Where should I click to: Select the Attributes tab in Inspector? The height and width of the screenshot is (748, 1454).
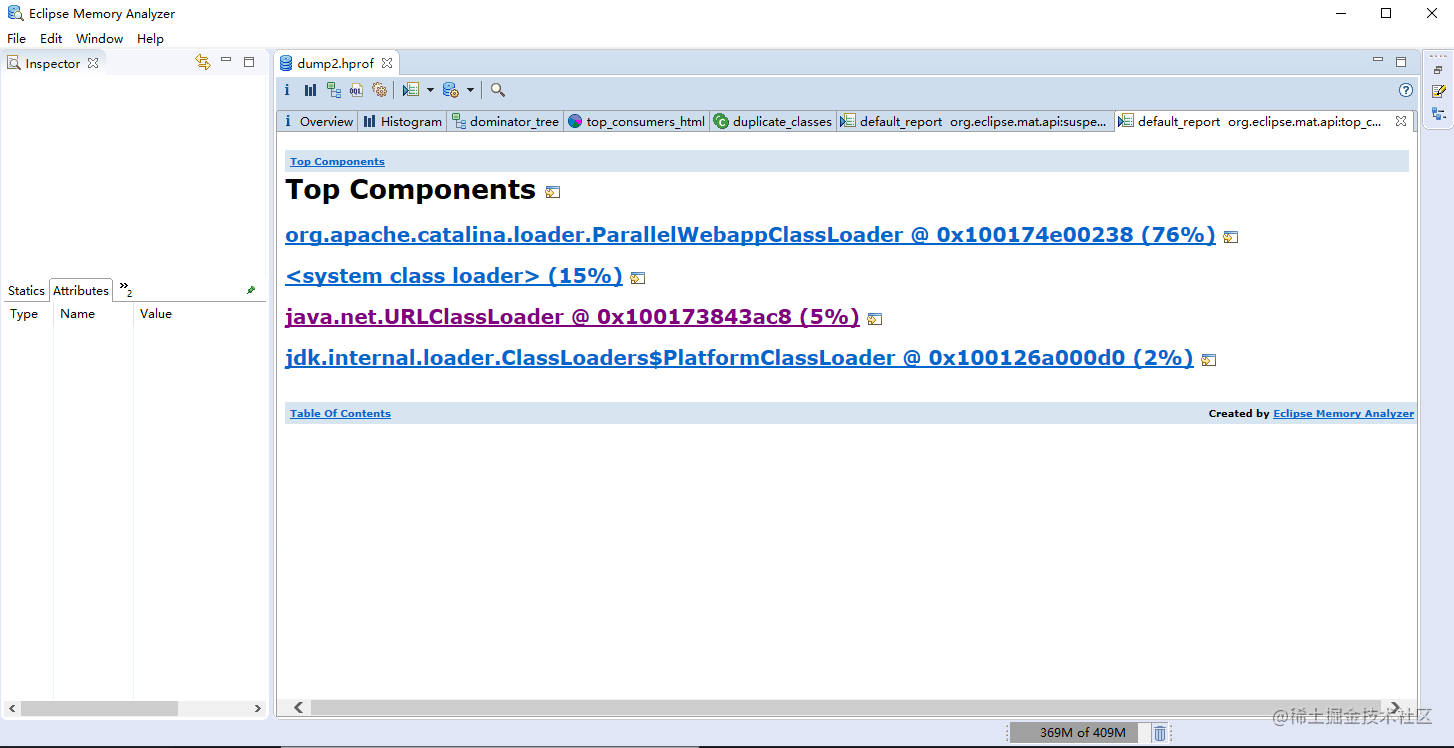click(80, 291)
